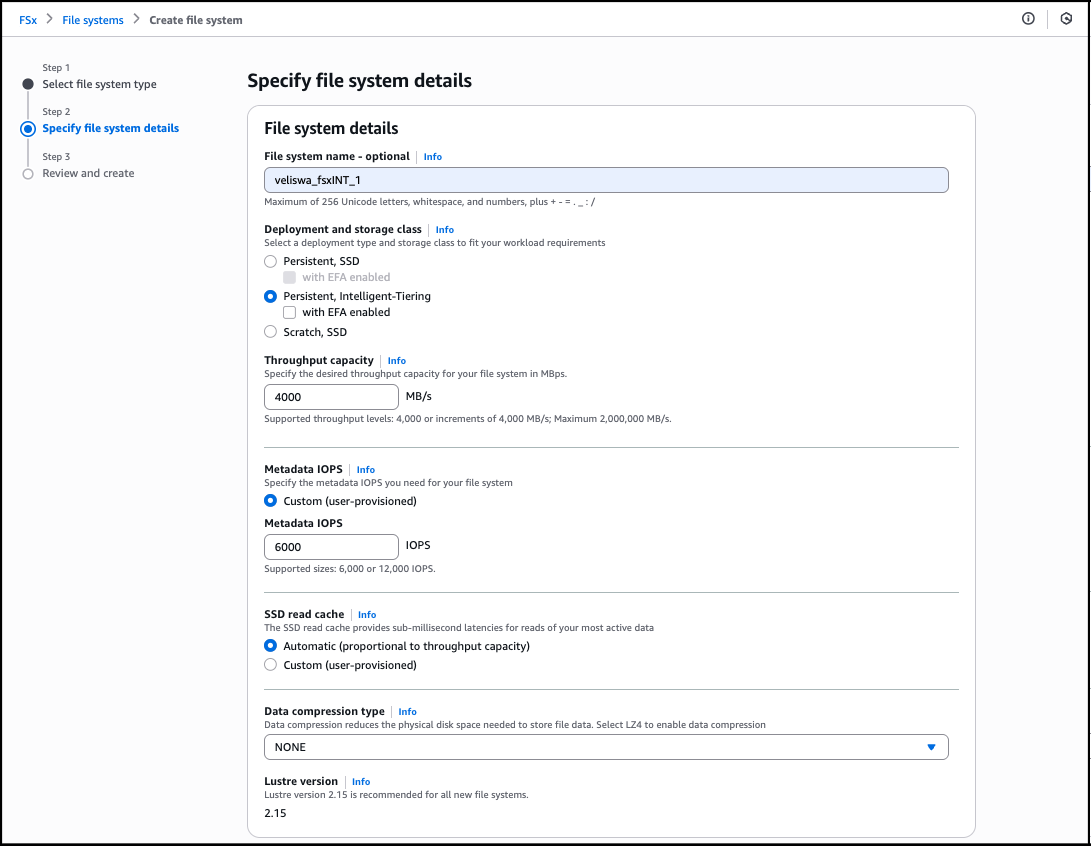The width and height of the screenshot is (1091, 846).
Task: Open Info link for File system name
Action: pos(432,157)
